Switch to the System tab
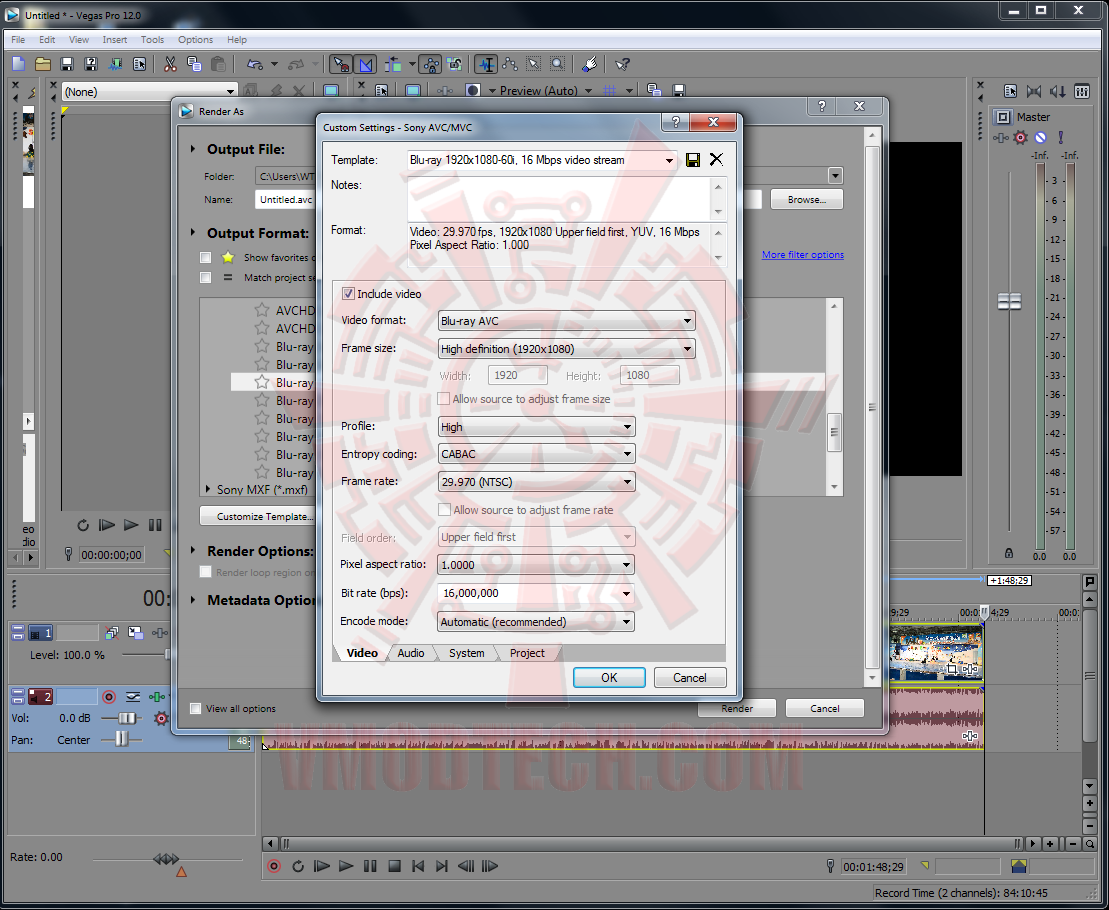 click(x=467, y=653)
